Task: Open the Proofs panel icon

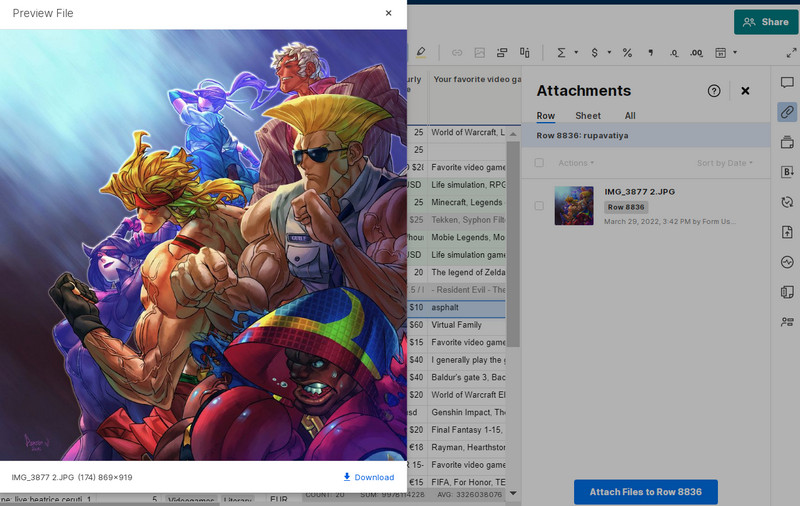Action: [x=787, y=142]
